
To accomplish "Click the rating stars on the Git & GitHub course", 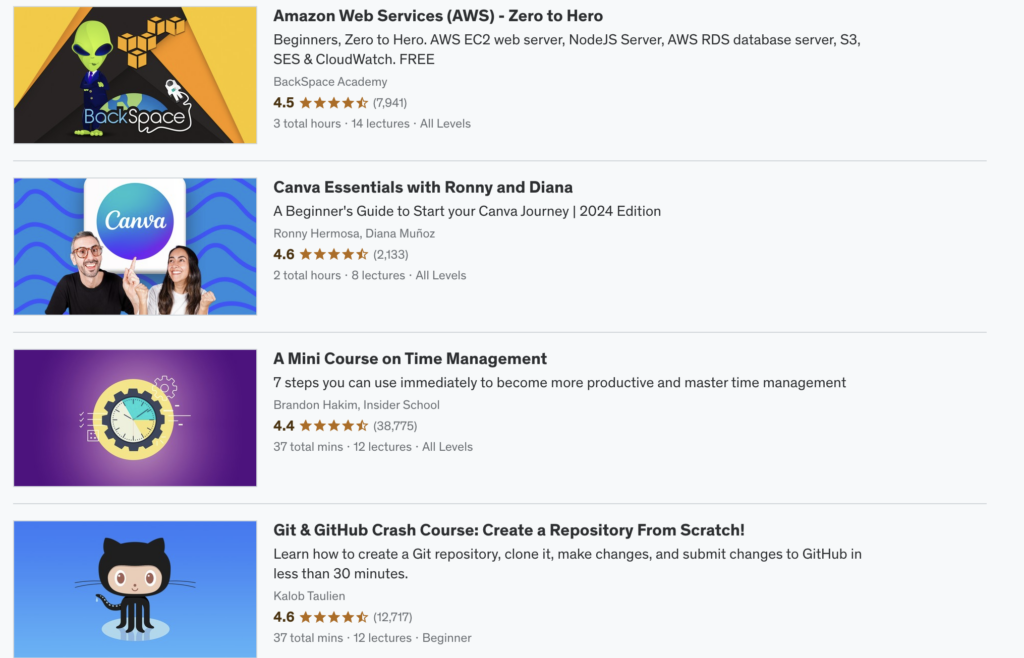I will pyautogui.click(x=334, y=617).
